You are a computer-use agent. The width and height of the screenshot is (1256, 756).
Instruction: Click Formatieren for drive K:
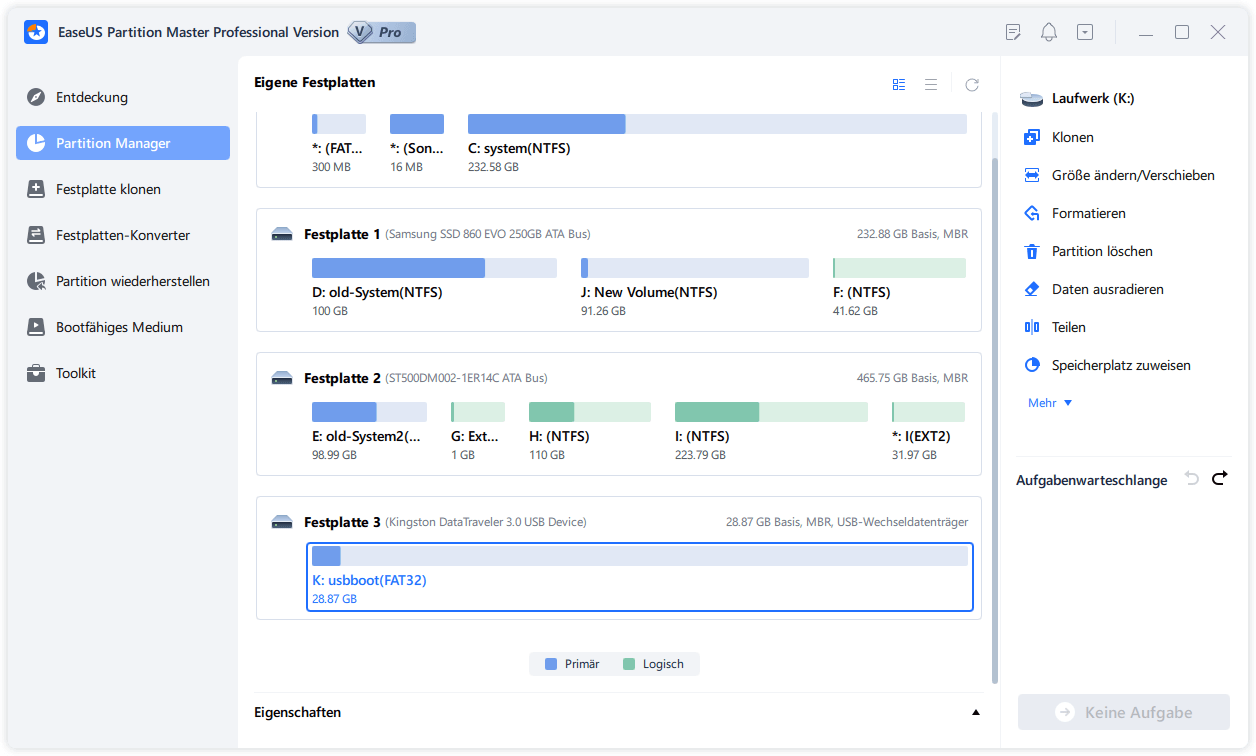(1075, 213)
